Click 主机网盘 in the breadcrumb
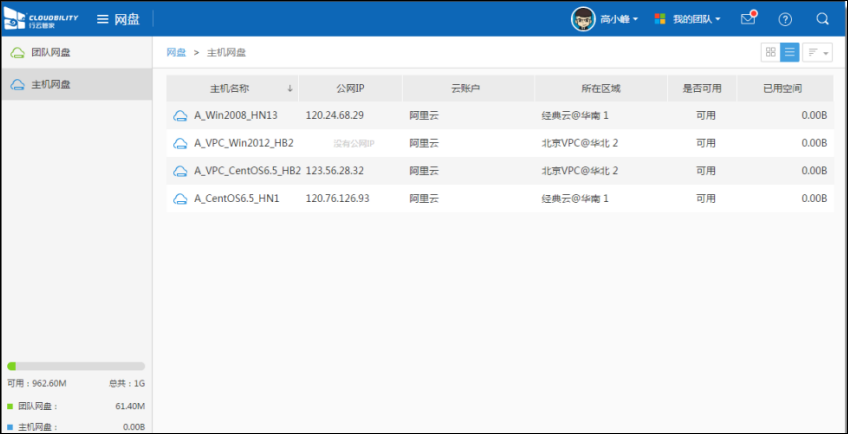The image size is (848, 434). (227, 52)
